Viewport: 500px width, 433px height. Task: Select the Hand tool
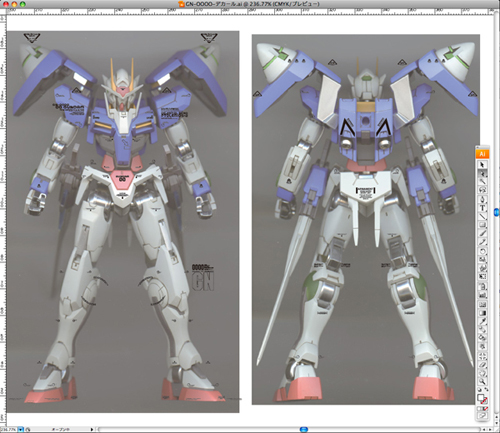482,374
